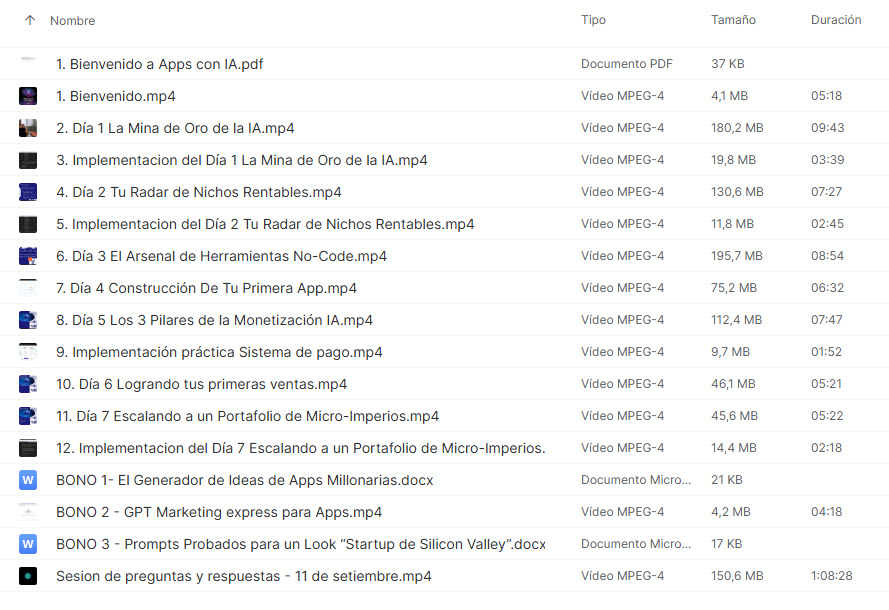Select 9. Implementación práctica Sistema de pago.mp4
Image resolution: width=889 pixels, height=610 pixels.
(218, 352)
